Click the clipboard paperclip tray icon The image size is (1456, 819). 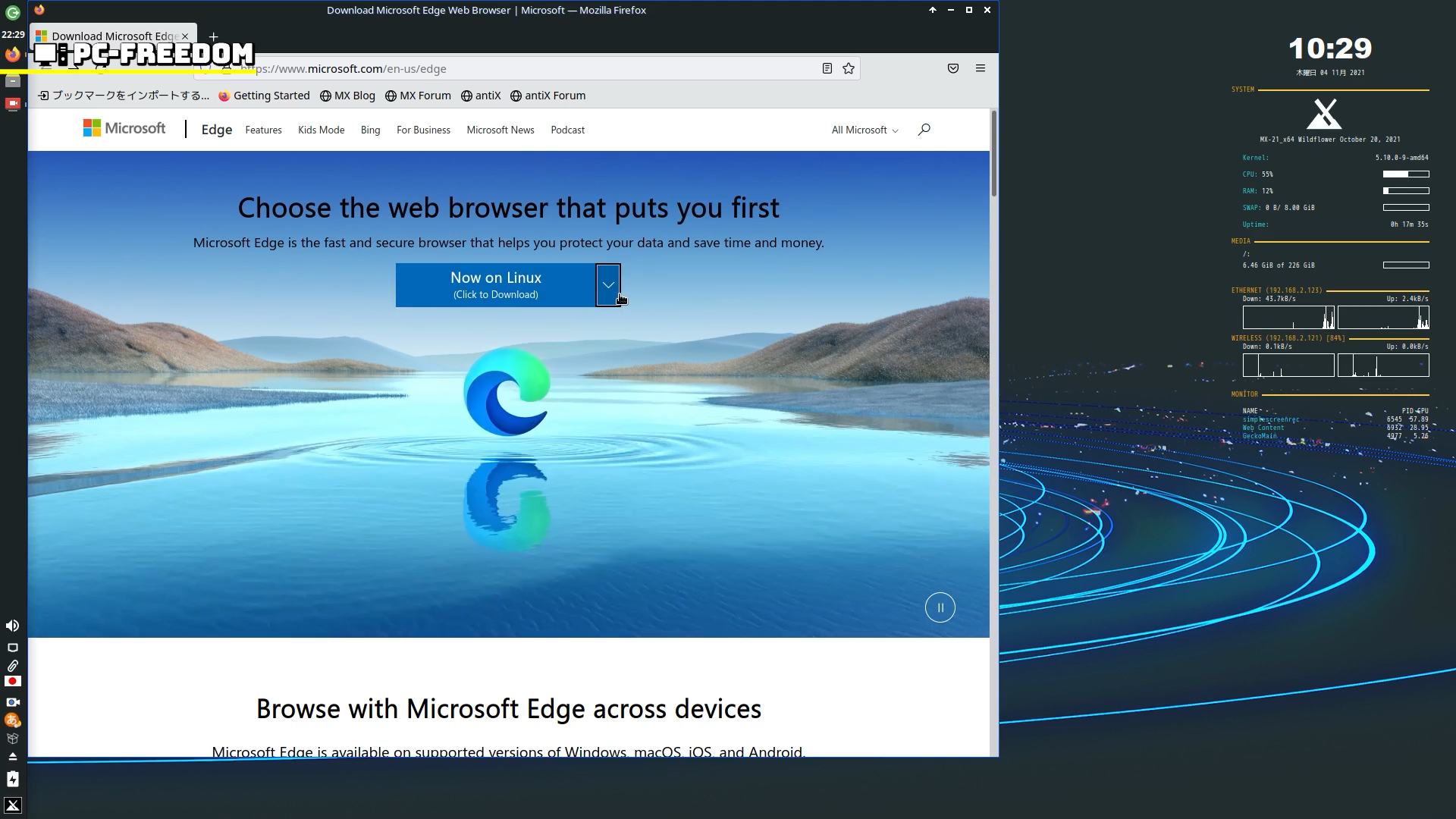12,665
